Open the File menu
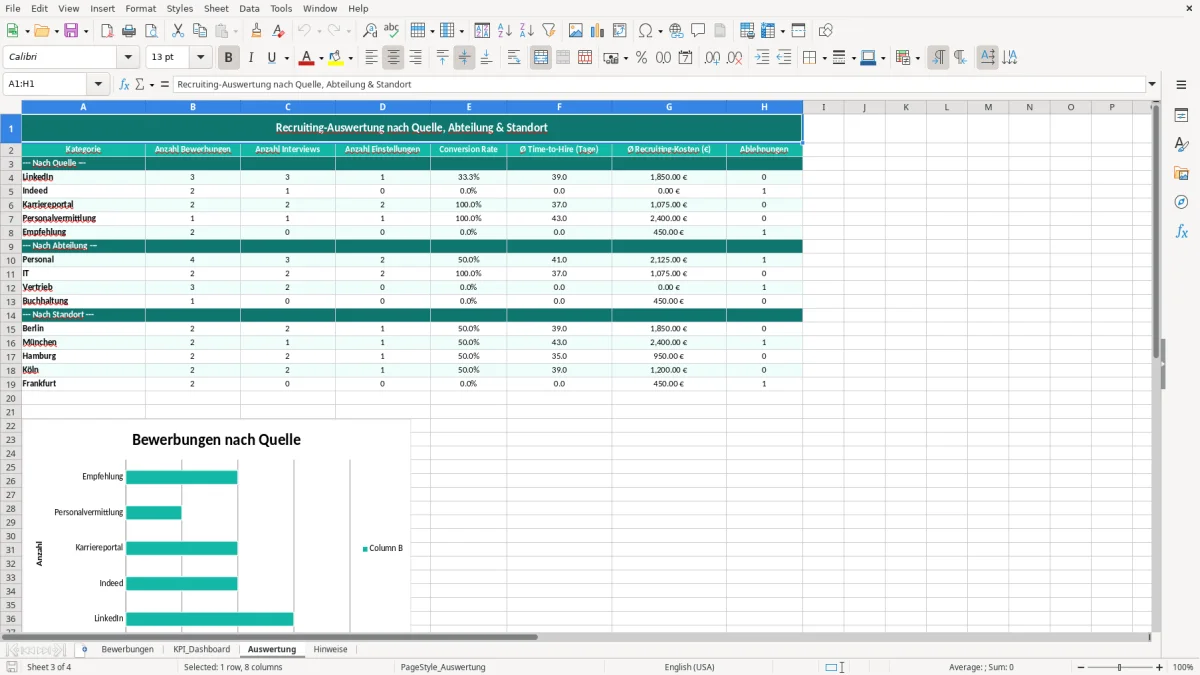 (13, 8)
